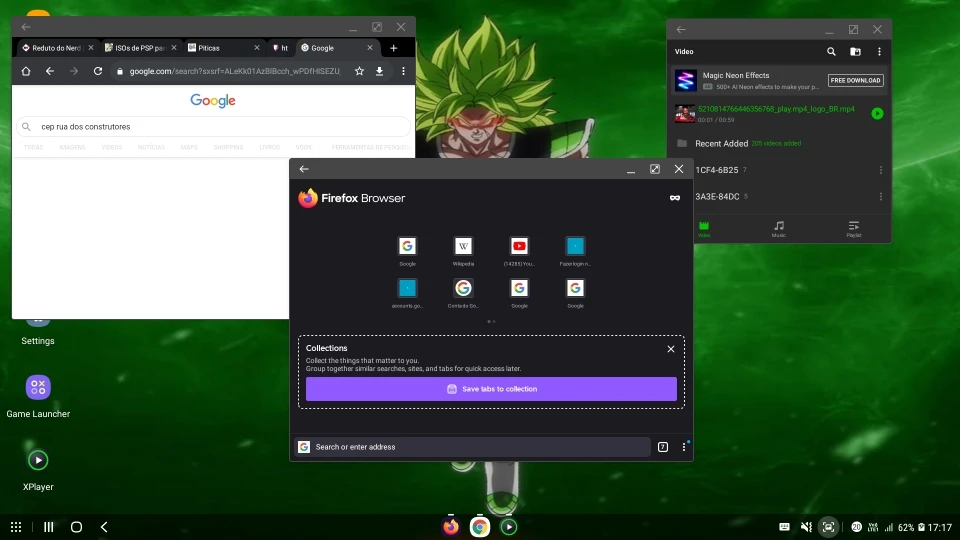Show recent apps from taskbar
The height and width of the screenshot is (540, 960).
pyautogui.click(x=48, y=527)
